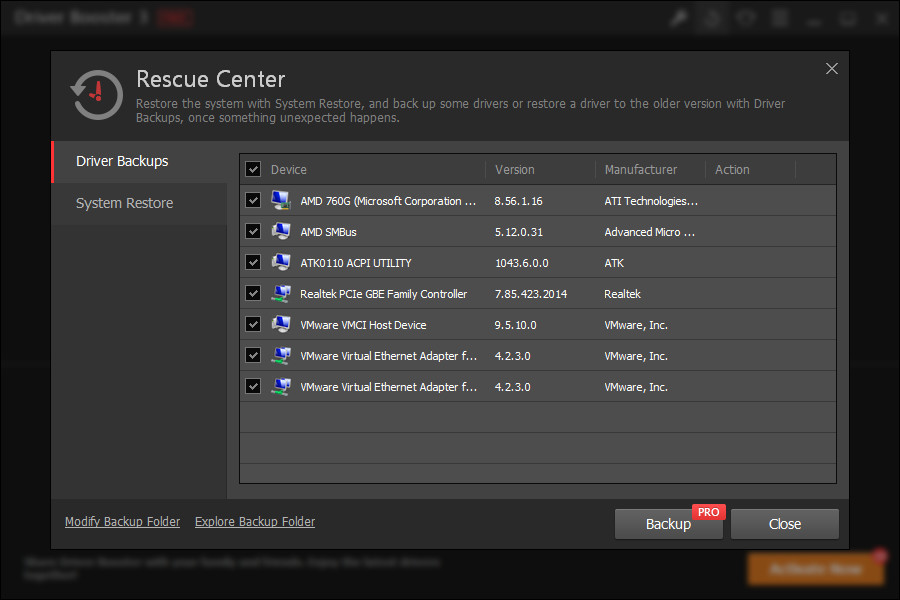Toggle the select-all checkbox in header

tap(253, 169)
